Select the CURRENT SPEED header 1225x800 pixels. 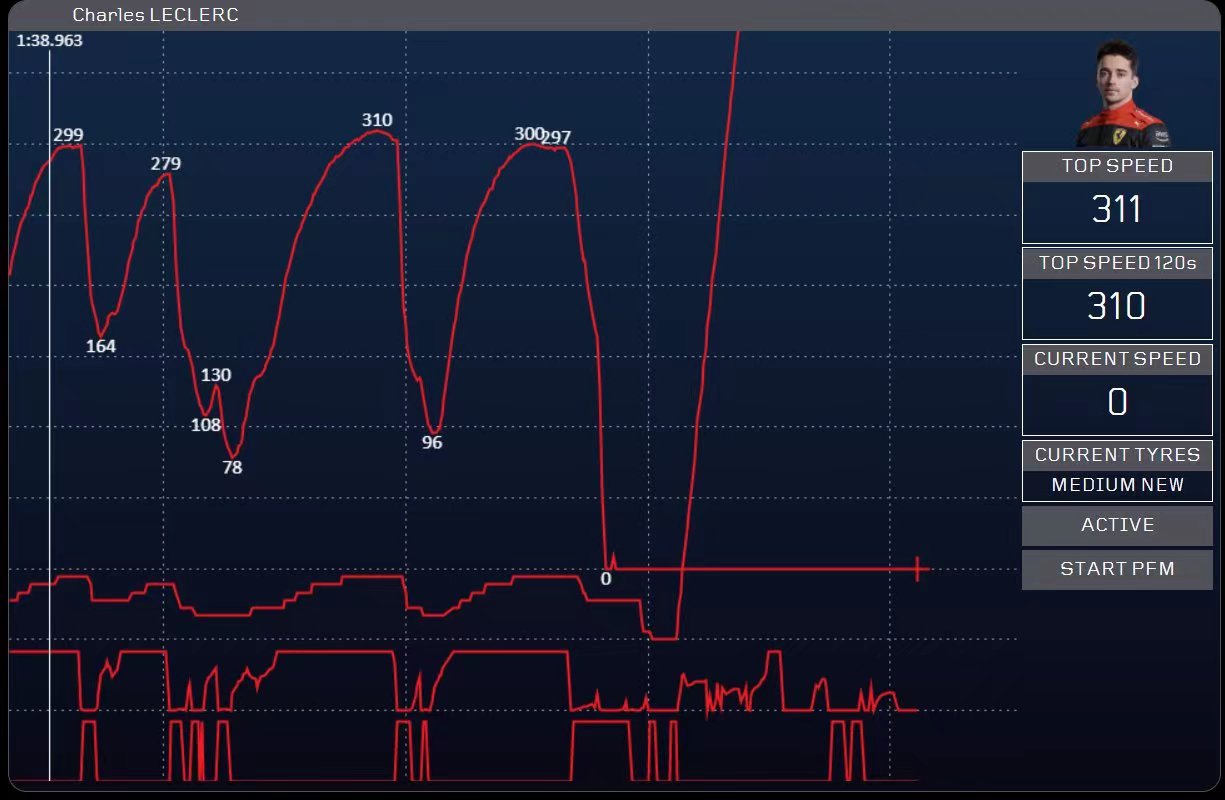click(x=1117, y=359)
